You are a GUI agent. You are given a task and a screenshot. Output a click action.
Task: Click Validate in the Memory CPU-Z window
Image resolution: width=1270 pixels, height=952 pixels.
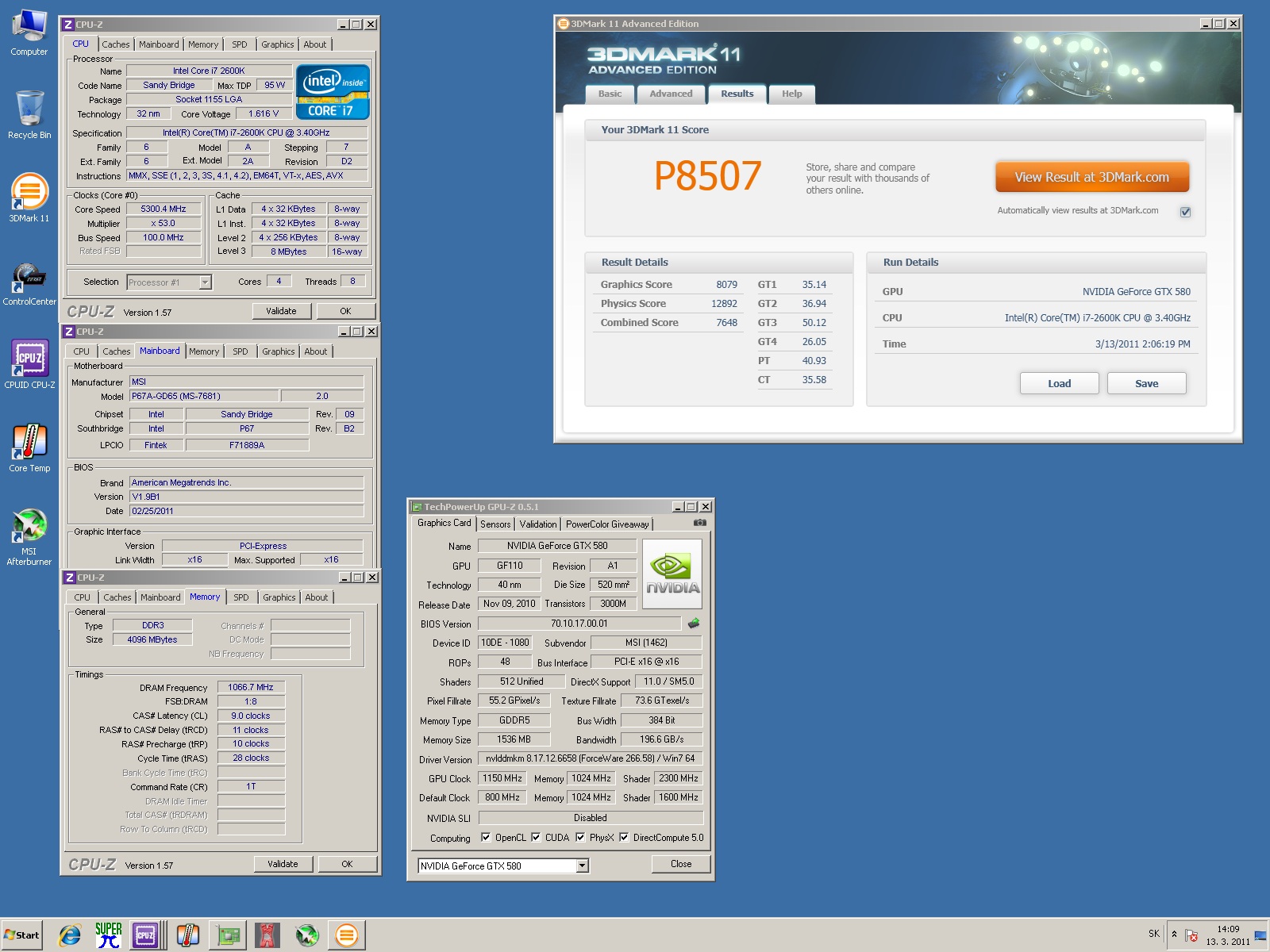click(283, 864)
